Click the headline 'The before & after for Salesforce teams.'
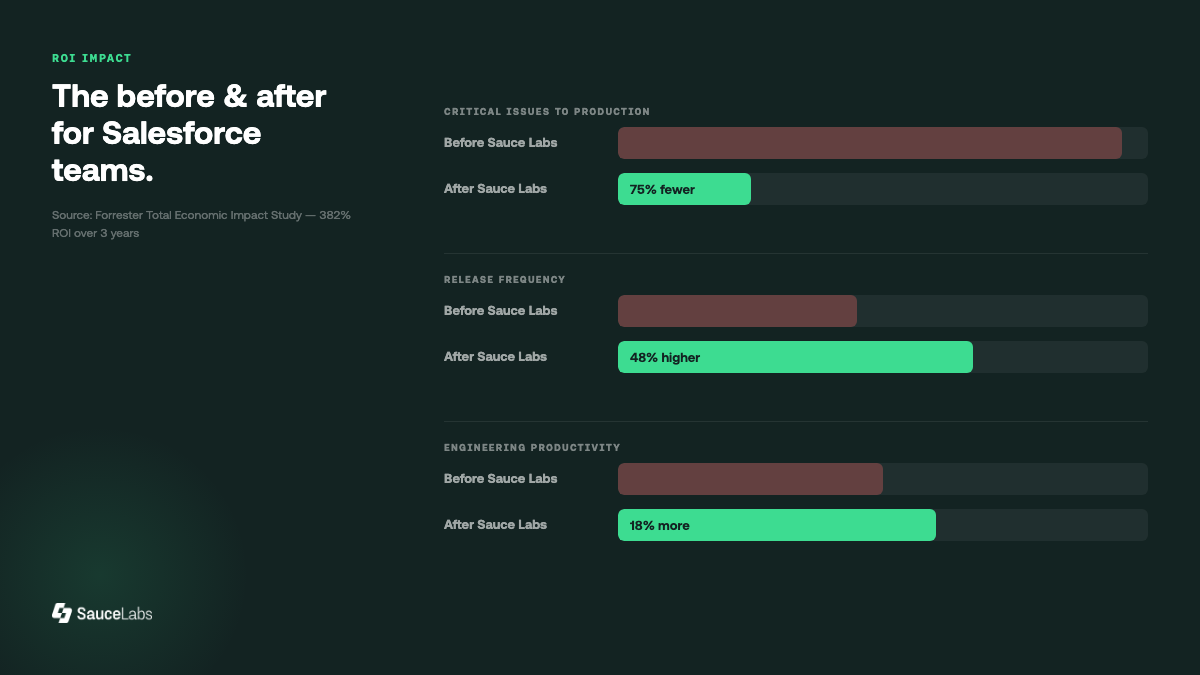 click(189, 133)
